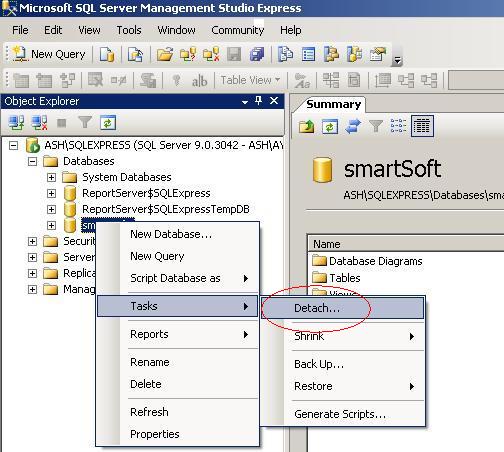Expand the ReportServer$SQLExpressTempDB node

click(51, 209)
